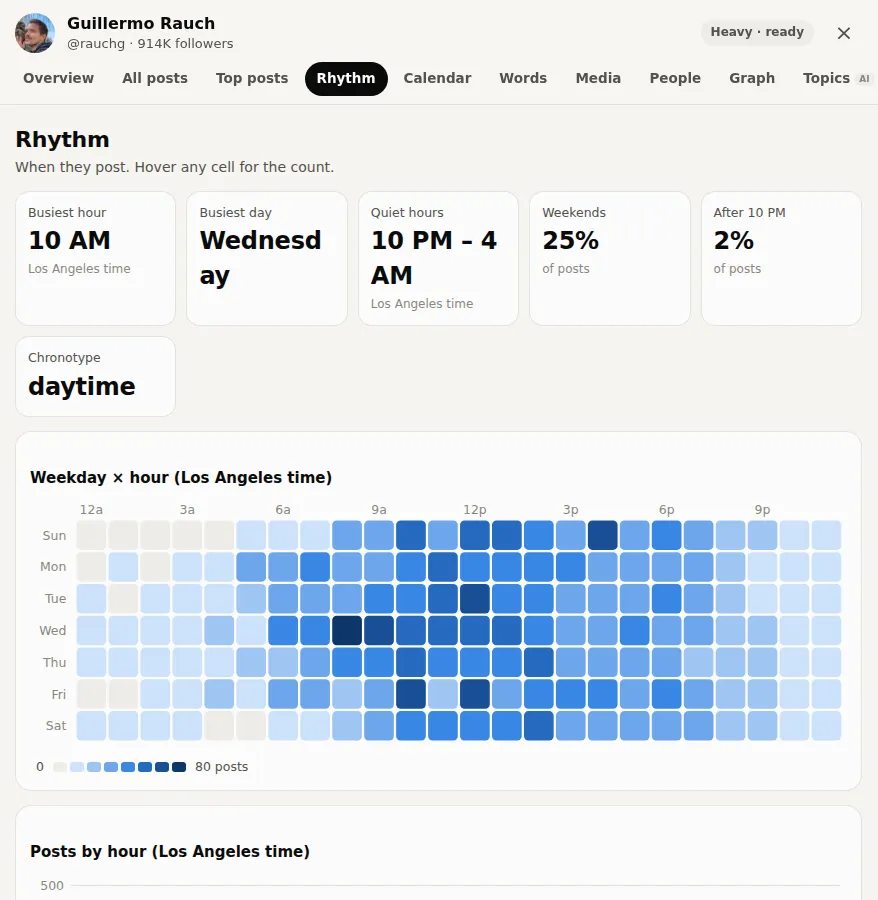Select the Saturday 11p heatmap cell
Screen dimensions: 878x900
[826, 726]
